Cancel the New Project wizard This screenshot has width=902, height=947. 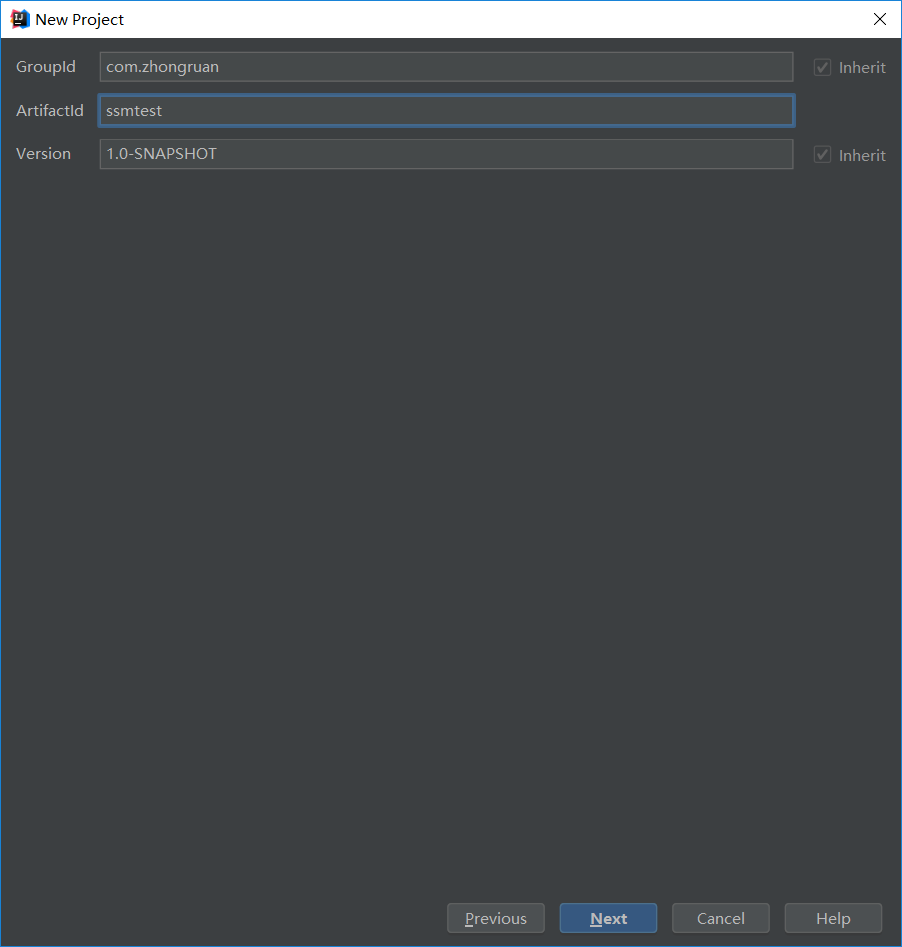point(721,918)
